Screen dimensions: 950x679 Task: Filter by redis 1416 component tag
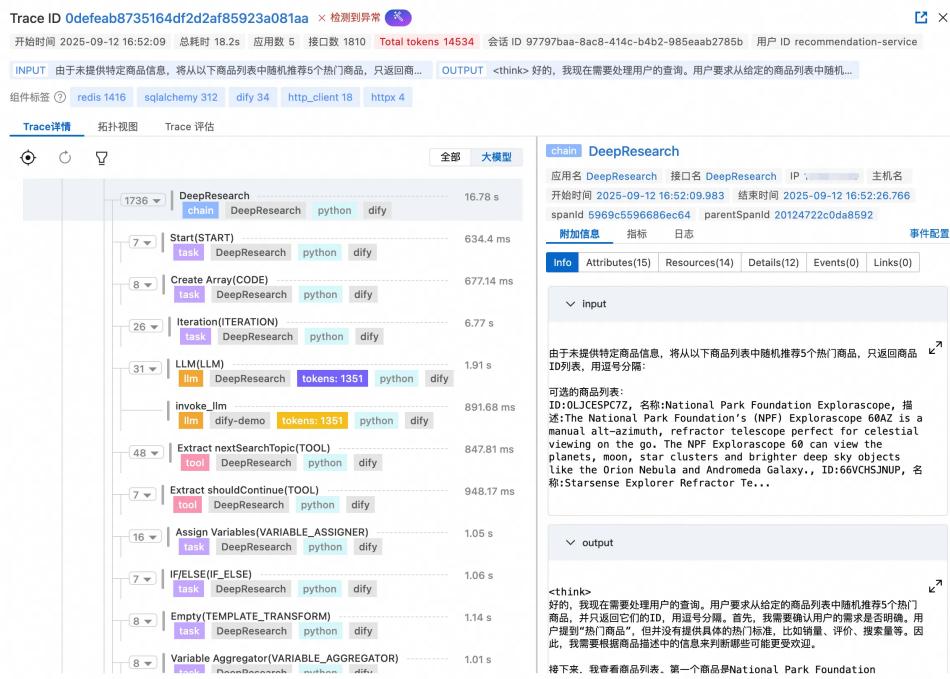click(x=102, y=97)
